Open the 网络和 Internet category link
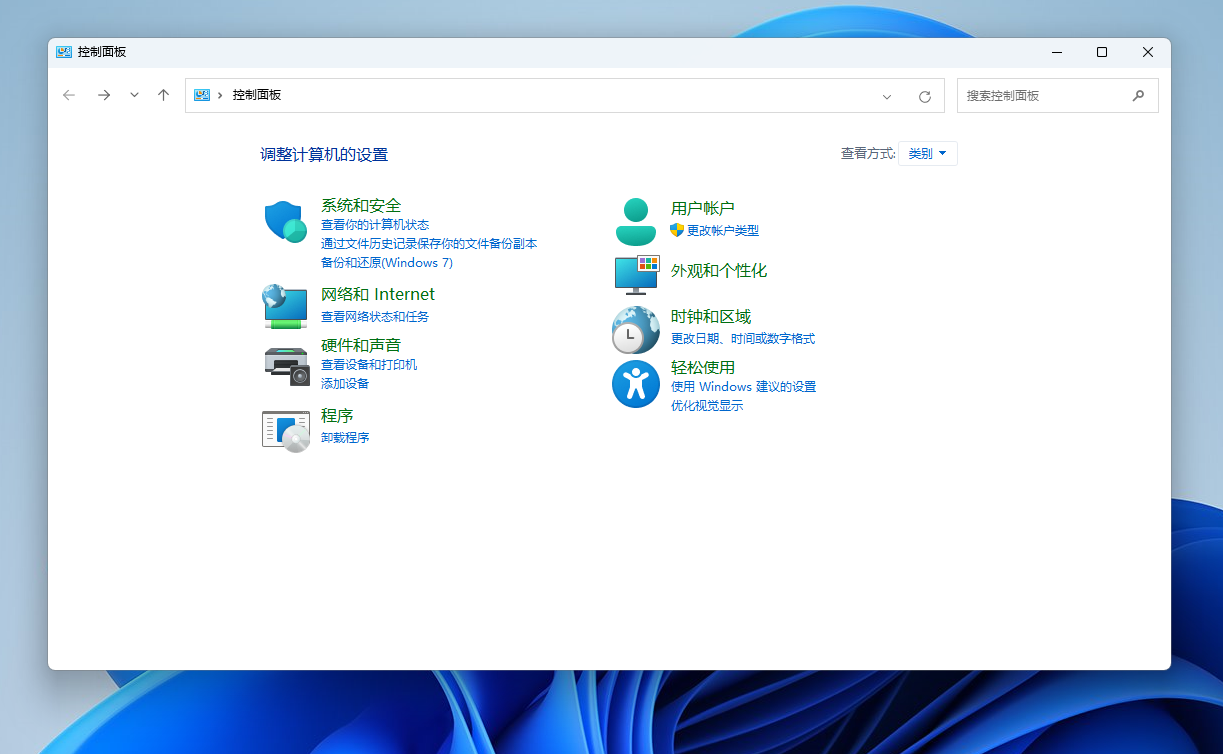 click(378, 294)
